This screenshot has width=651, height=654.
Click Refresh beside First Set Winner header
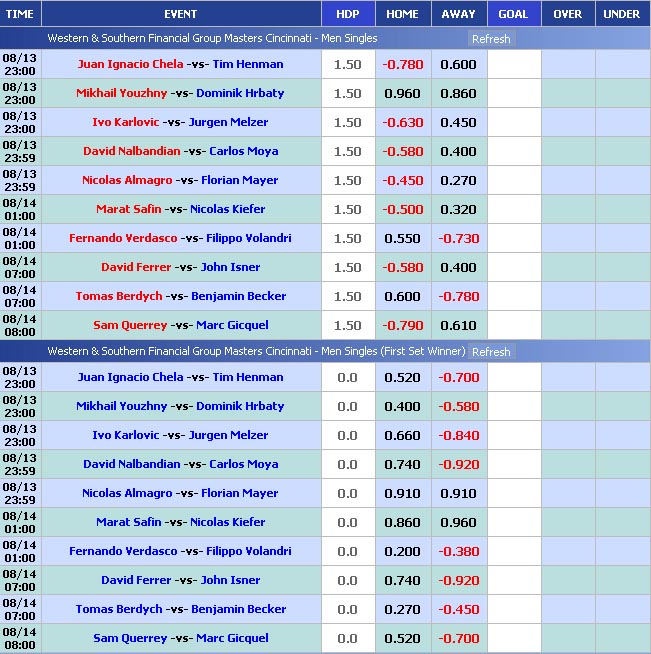490,352
